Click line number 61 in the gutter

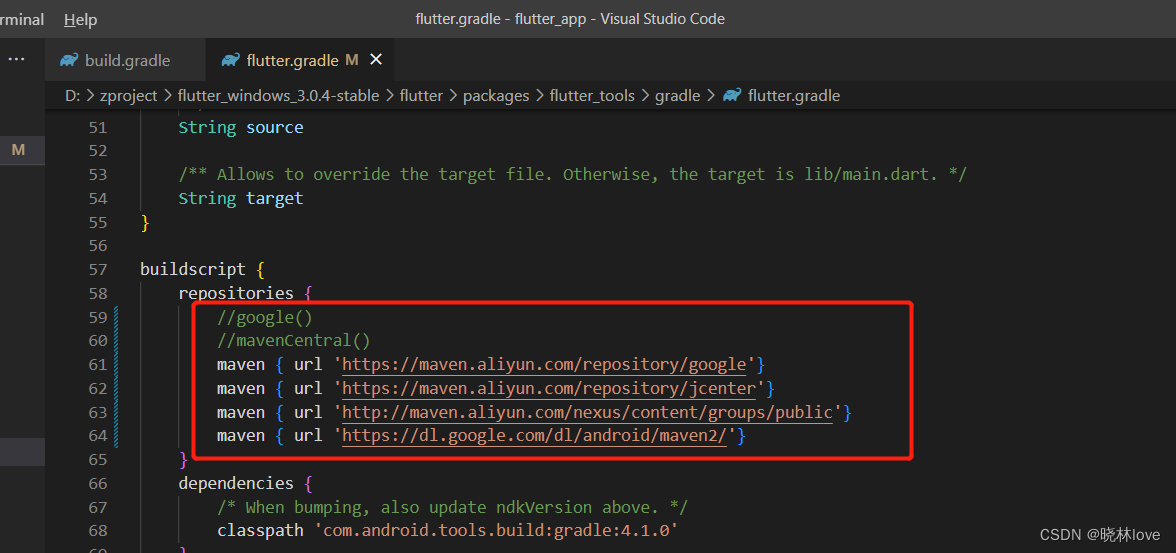click(x=98, y=365)
